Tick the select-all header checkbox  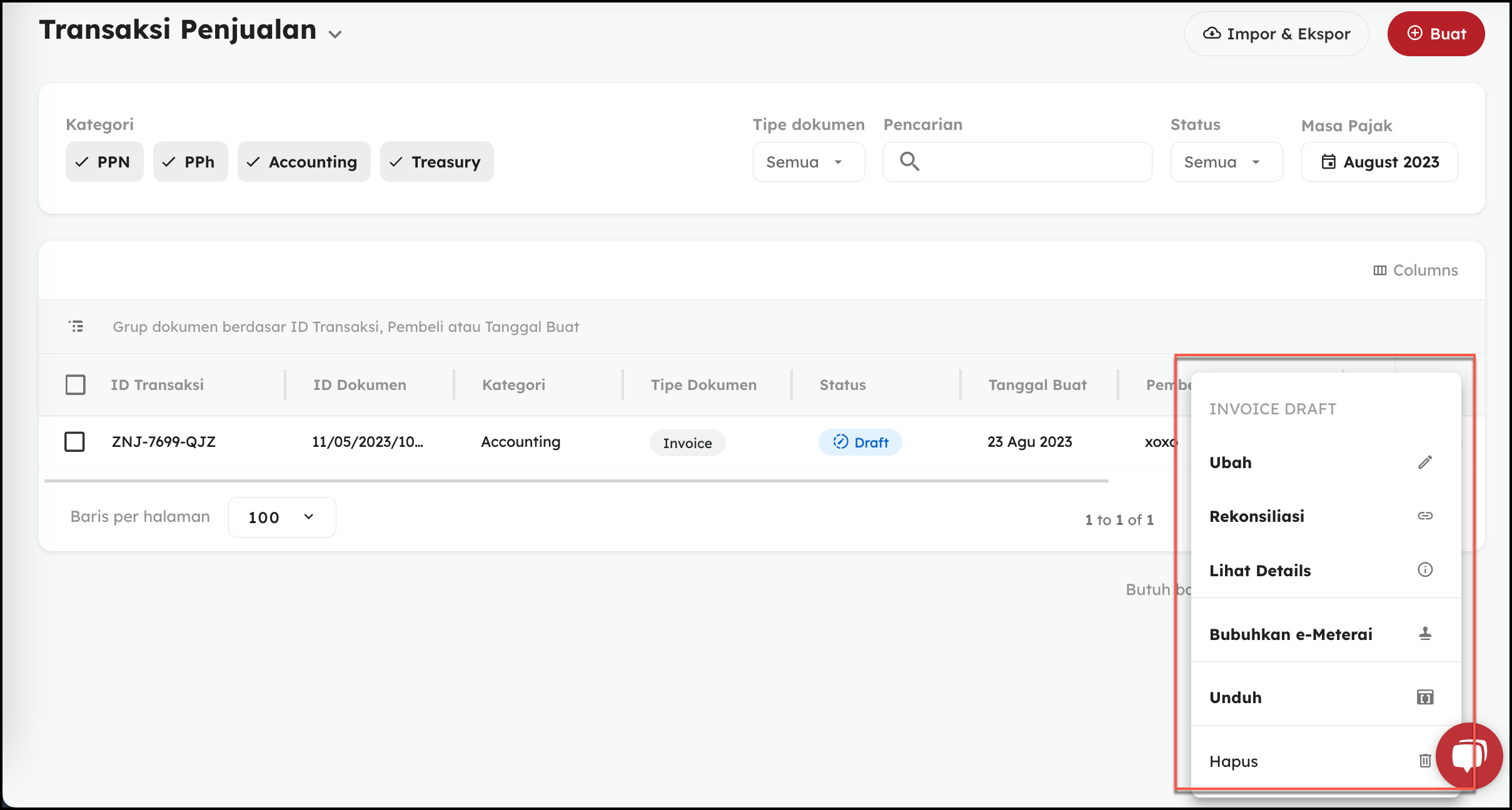point(76,384)
